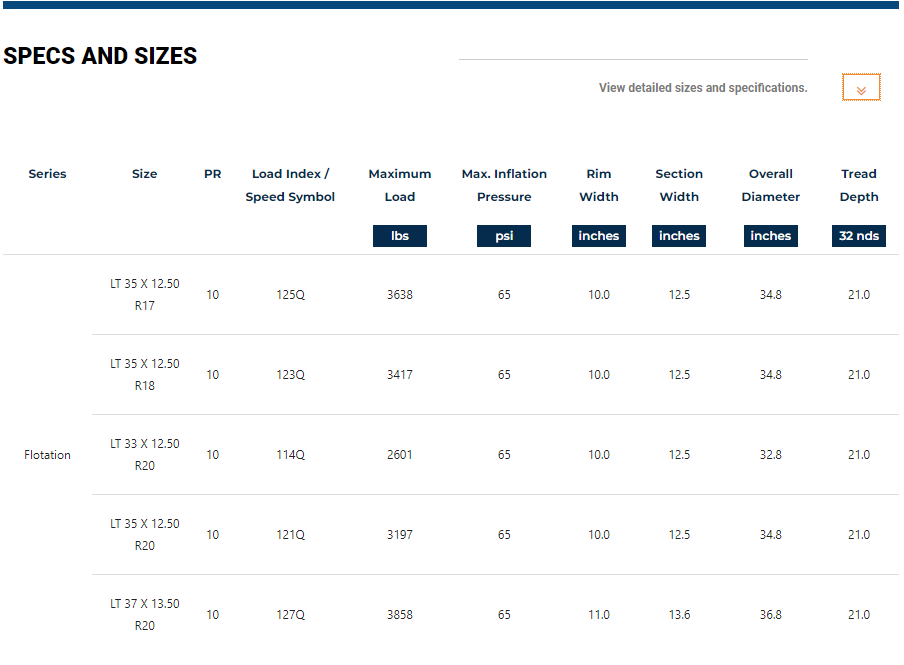
Task: Select the LT 35 X 12.50 R18 size
Action: click(145, 375)
